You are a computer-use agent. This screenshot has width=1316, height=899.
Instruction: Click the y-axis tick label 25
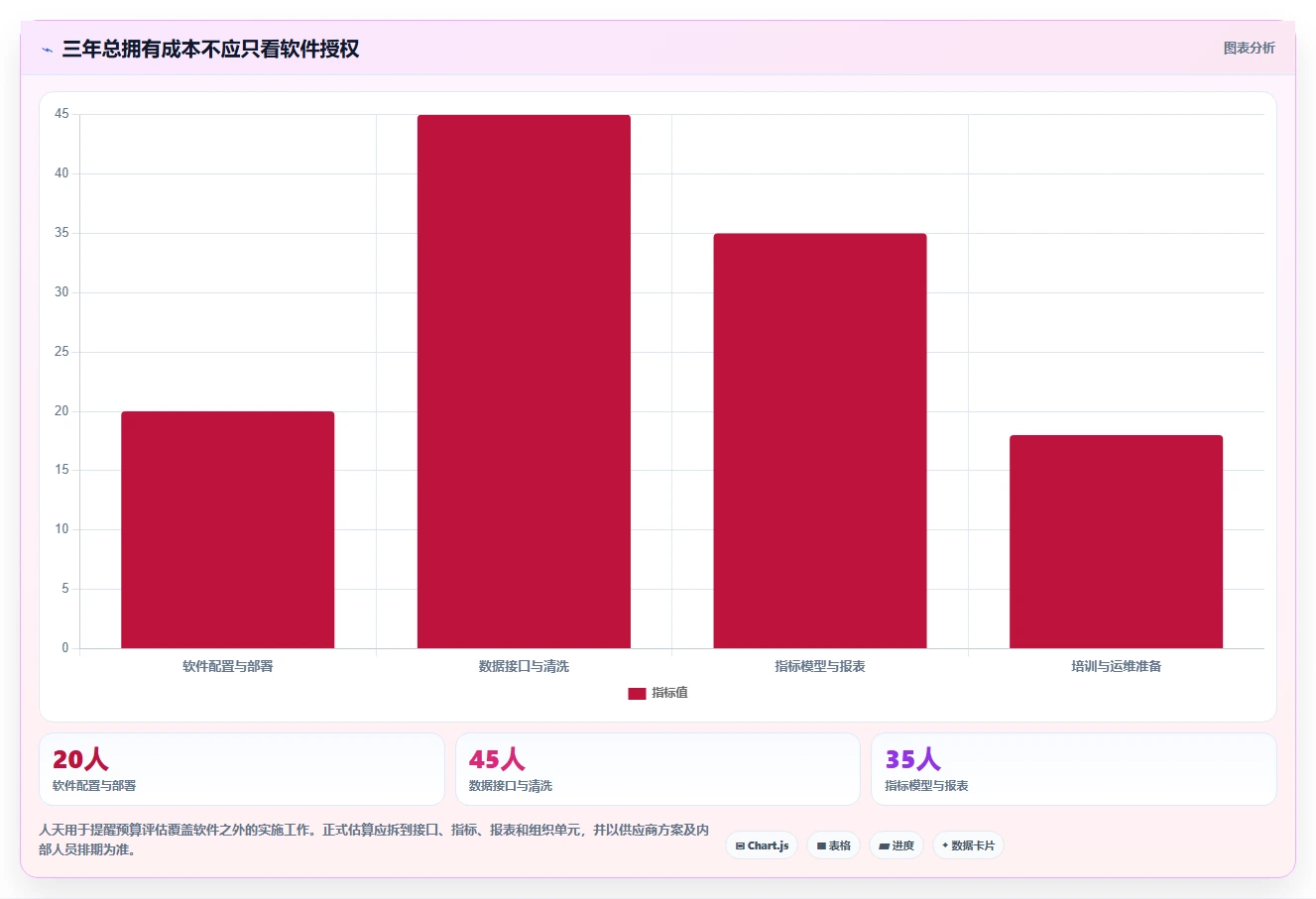[x=62, y=352]
